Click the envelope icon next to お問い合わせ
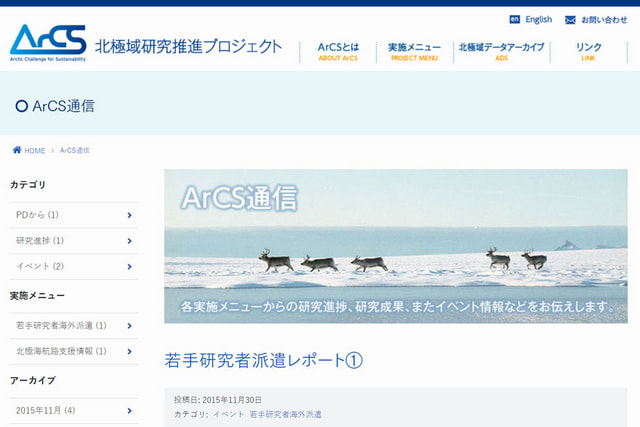640x427 pixels. coord(570,20)
